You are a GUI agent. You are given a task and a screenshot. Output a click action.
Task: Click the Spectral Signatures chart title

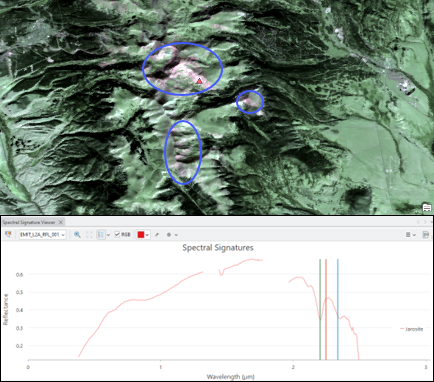218,248
